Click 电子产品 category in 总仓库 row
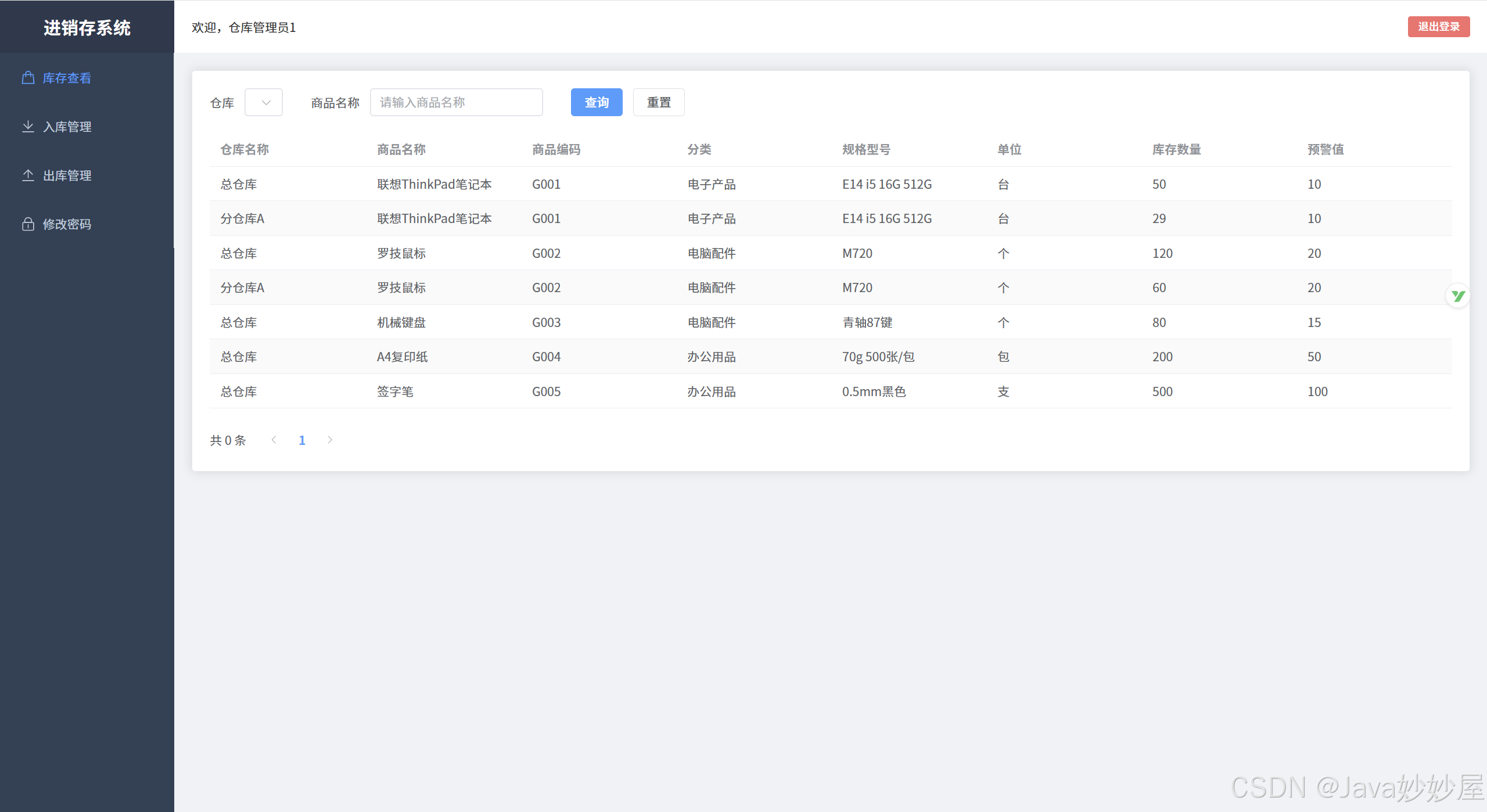The height and width of the screenshot is (812, 1487). click(712, 184)
